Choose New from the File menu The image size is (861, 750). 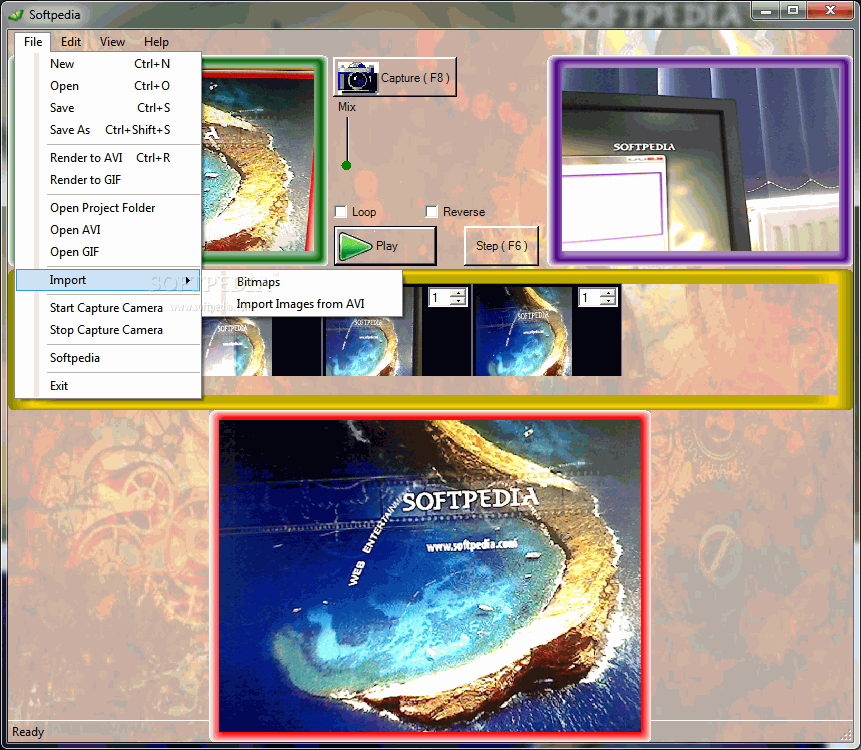tap(109, 64)
